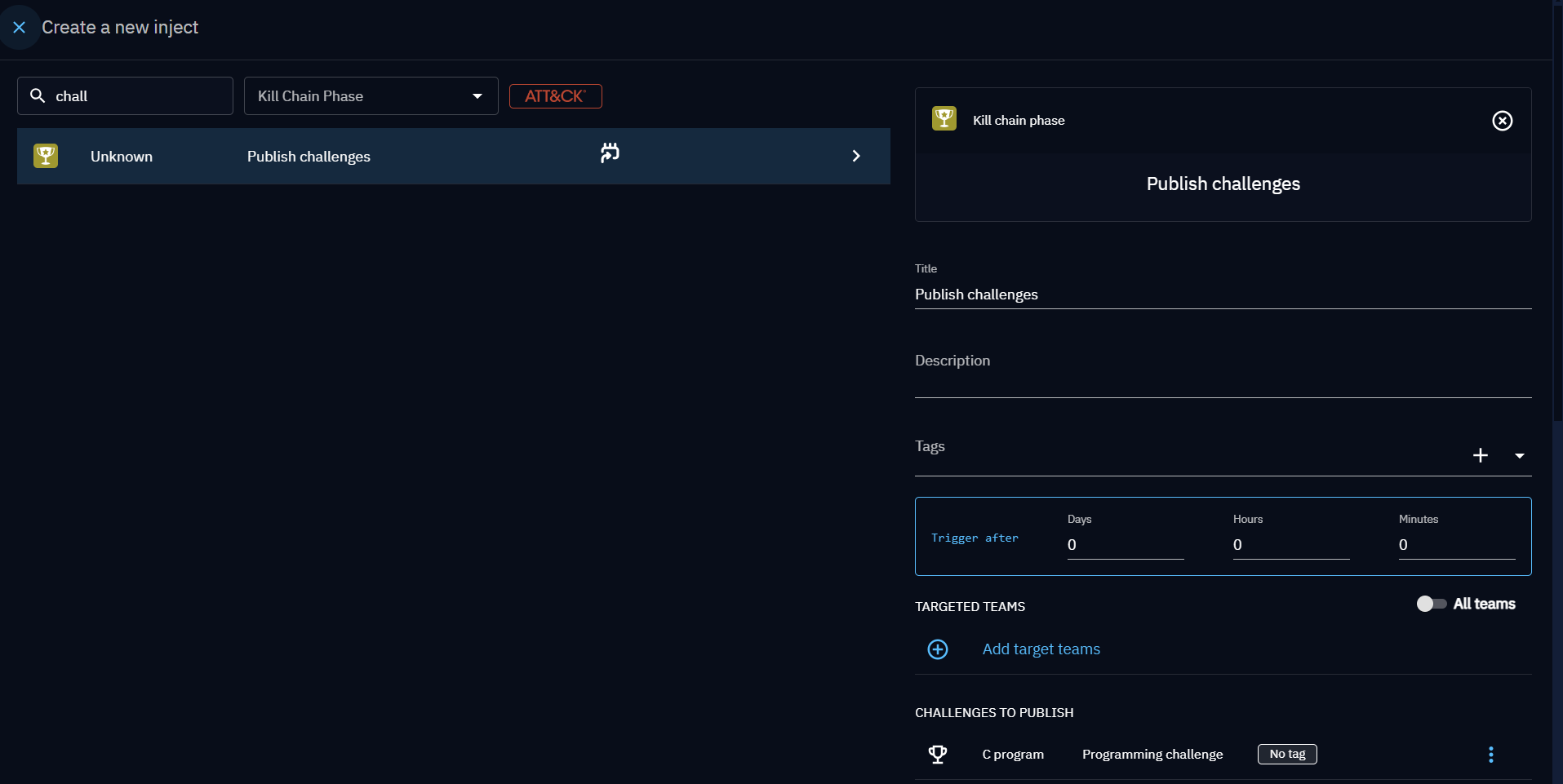Viewport: 1563px width, 784px height.
Task: Add a new tag with plus icon
Action: [x=1480, y=455]
